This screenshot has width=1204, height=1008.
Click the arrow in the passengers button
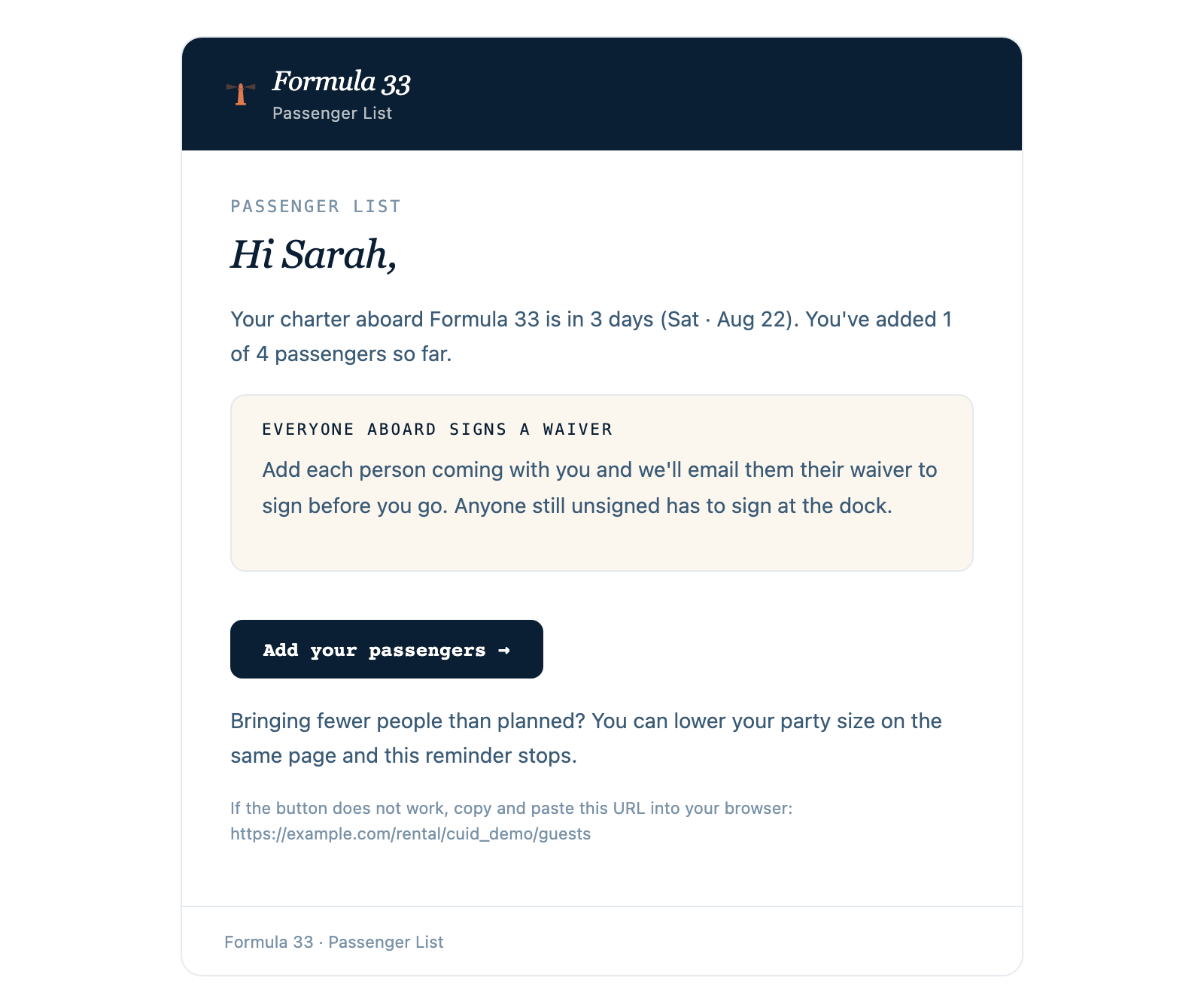504,650
